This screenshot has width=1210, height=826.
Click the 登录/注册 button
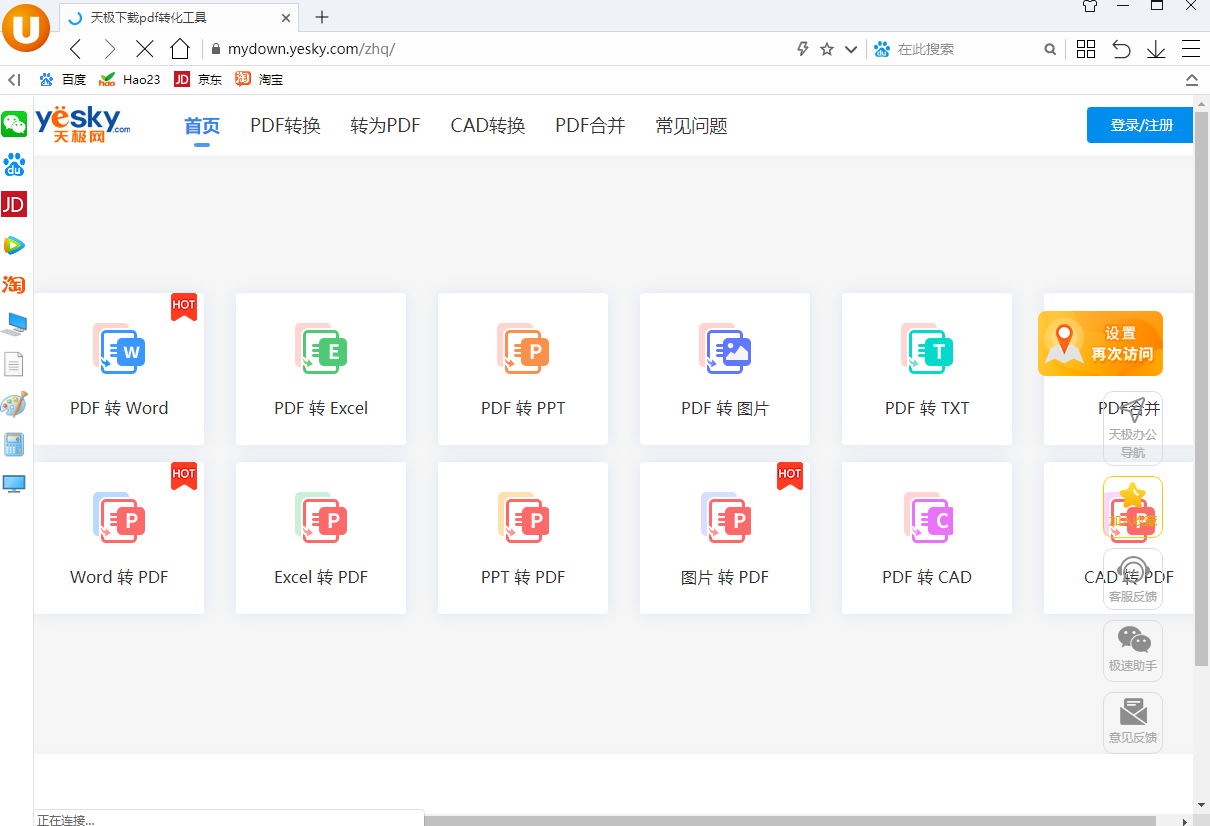1140,125
